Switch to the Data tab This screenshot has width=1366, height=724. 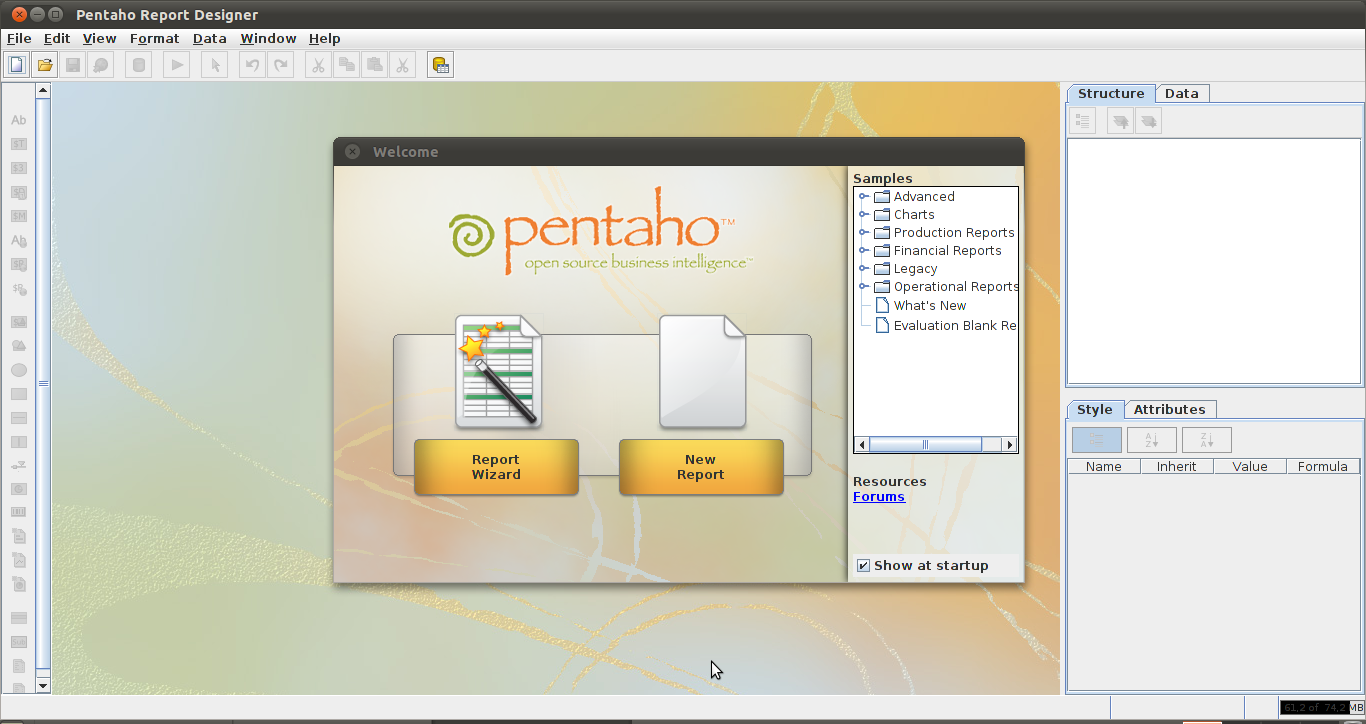click(1182, 93)
